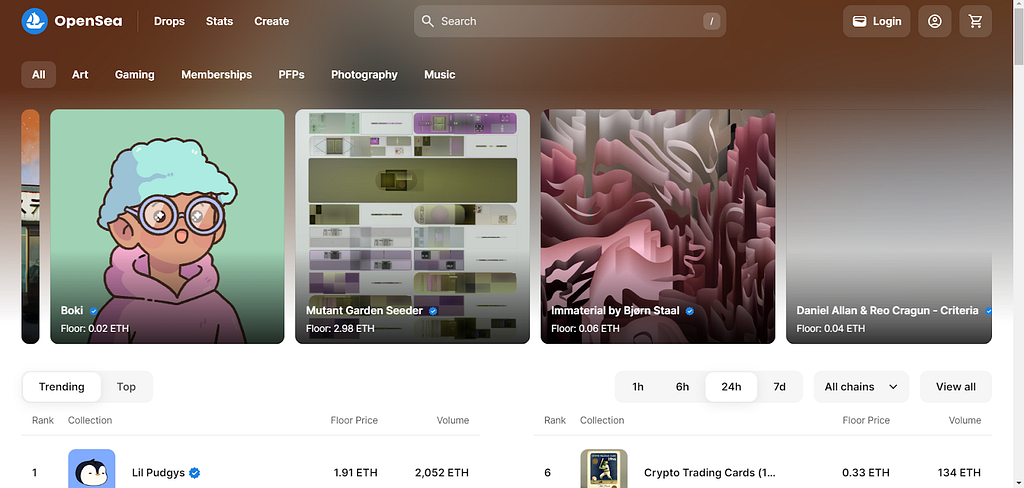Image resolution: width=1024 pixels, height=488 pixels.
Task: Select the Art category tab
Action: (x=80, y=74)
